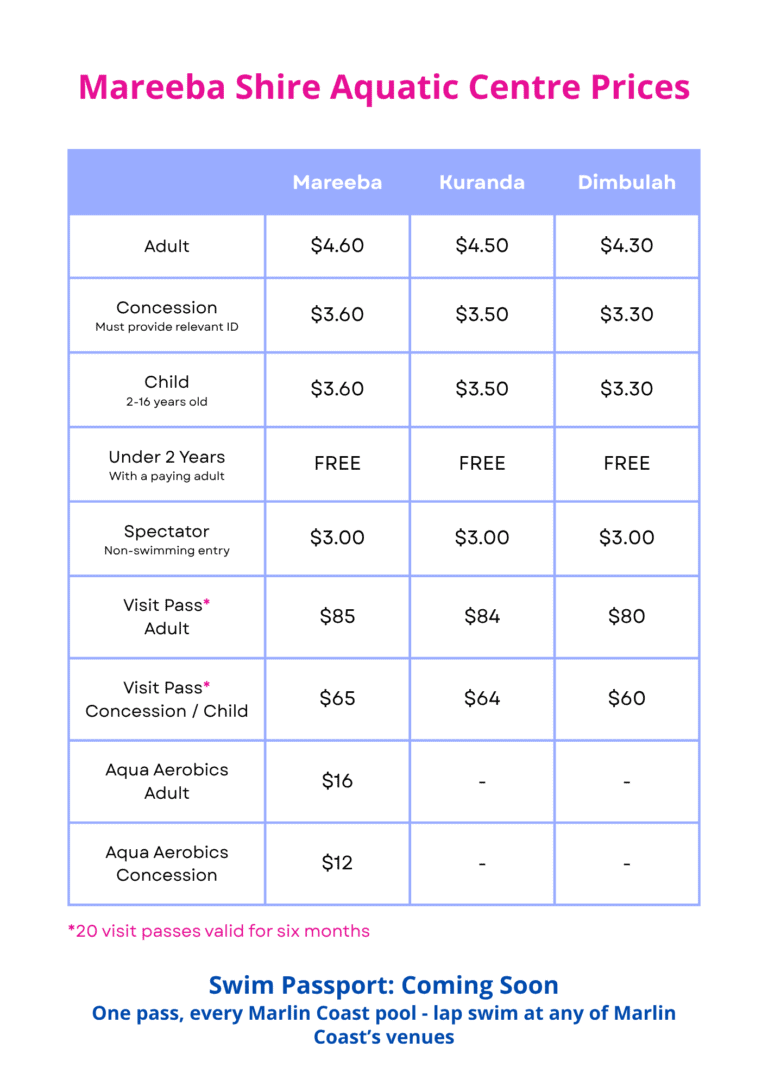This screenshot has height=1086, width=768.
Task: Select the Mareeba column header
Action: (337, 182)
